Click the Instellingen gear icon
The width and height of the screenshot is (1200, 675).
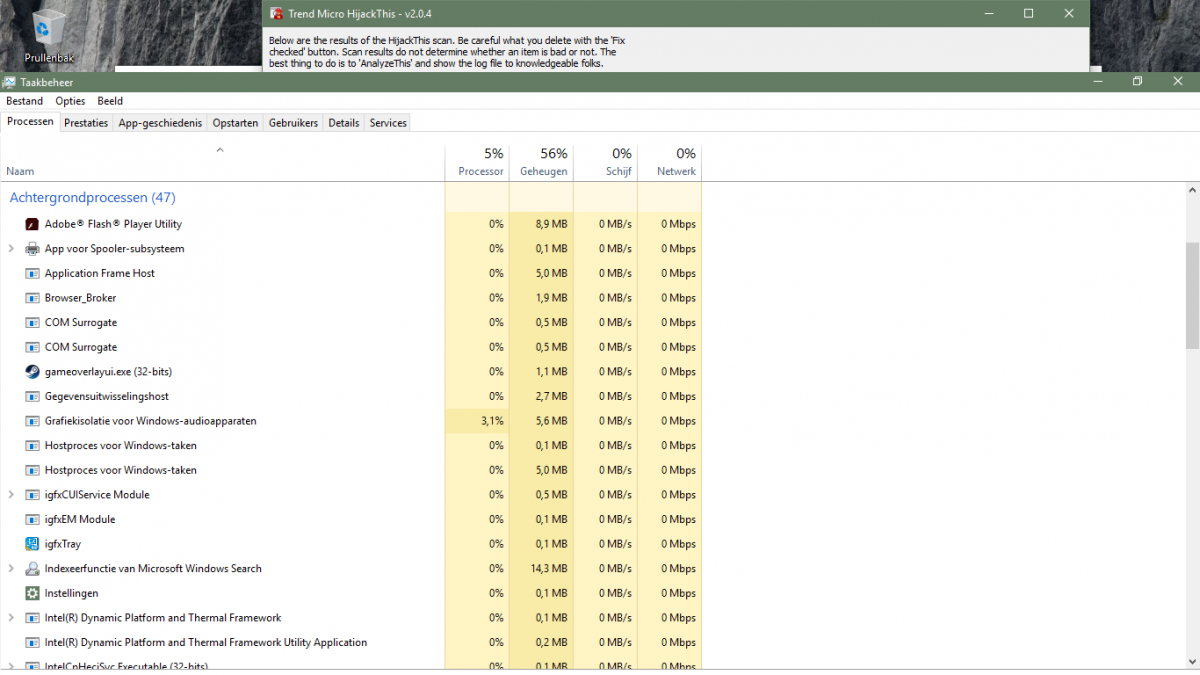[x=32, y=593]
